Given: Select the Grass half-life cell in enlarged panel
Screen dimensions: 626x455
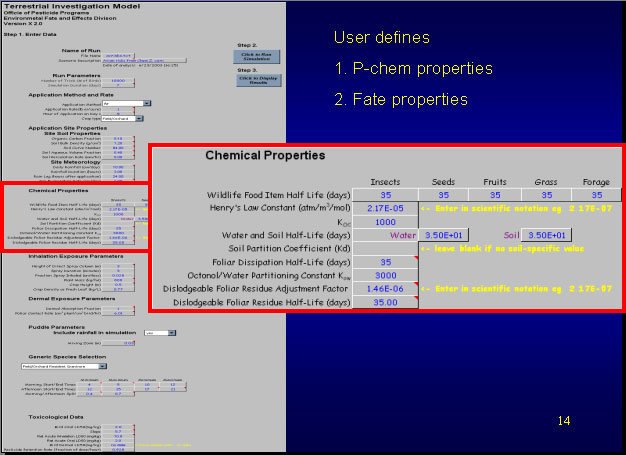Looking at the screenshot, I should [547, 195].
